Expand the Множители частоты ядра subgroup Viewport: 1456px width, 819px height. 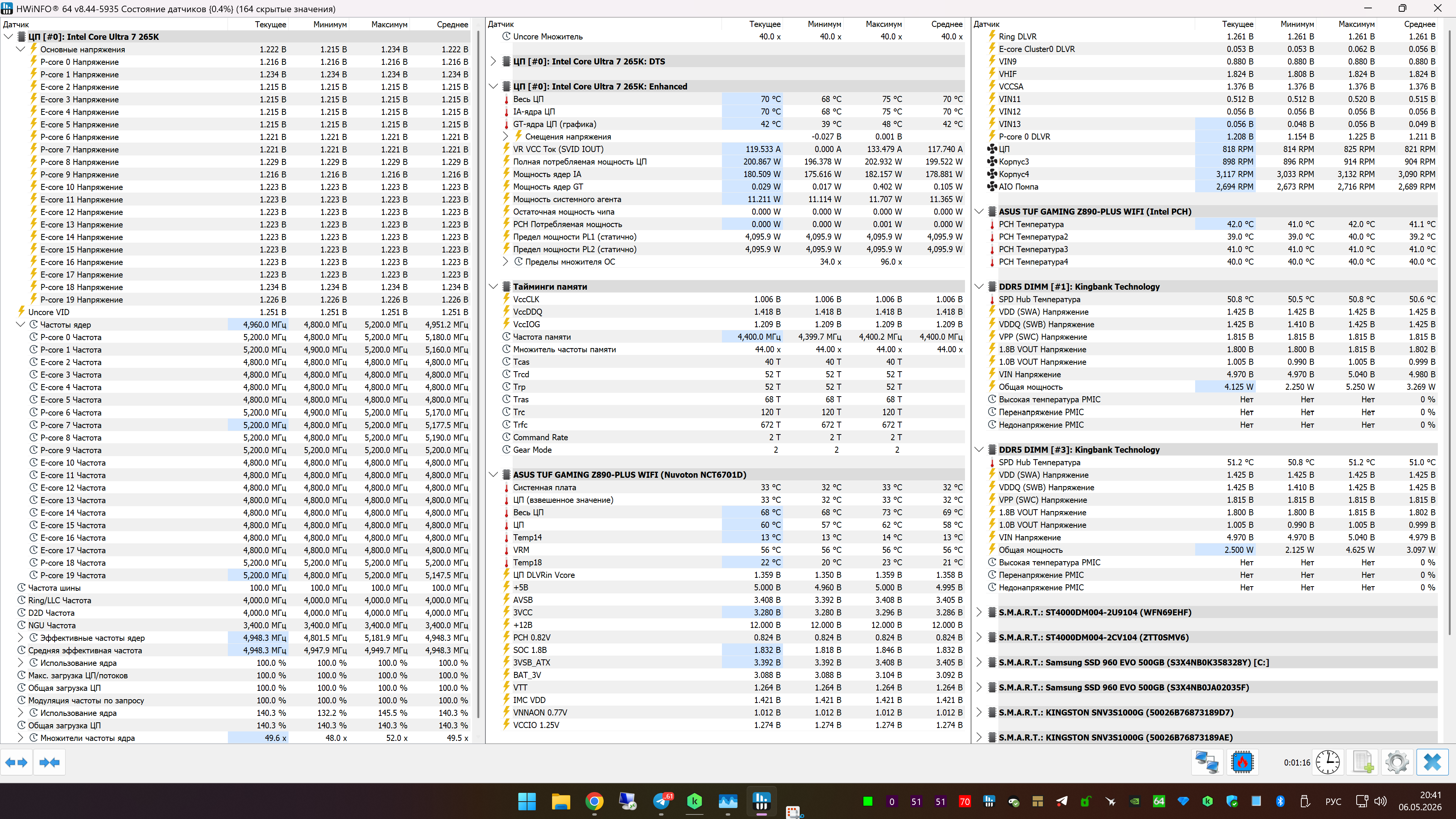20,737
